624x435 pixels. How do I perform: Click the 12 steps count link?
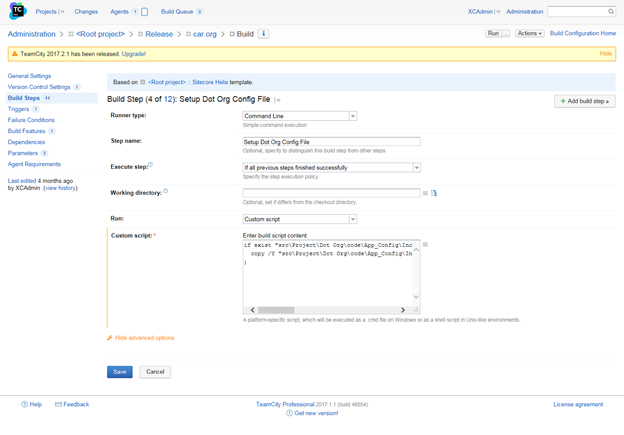coord(168,99)
